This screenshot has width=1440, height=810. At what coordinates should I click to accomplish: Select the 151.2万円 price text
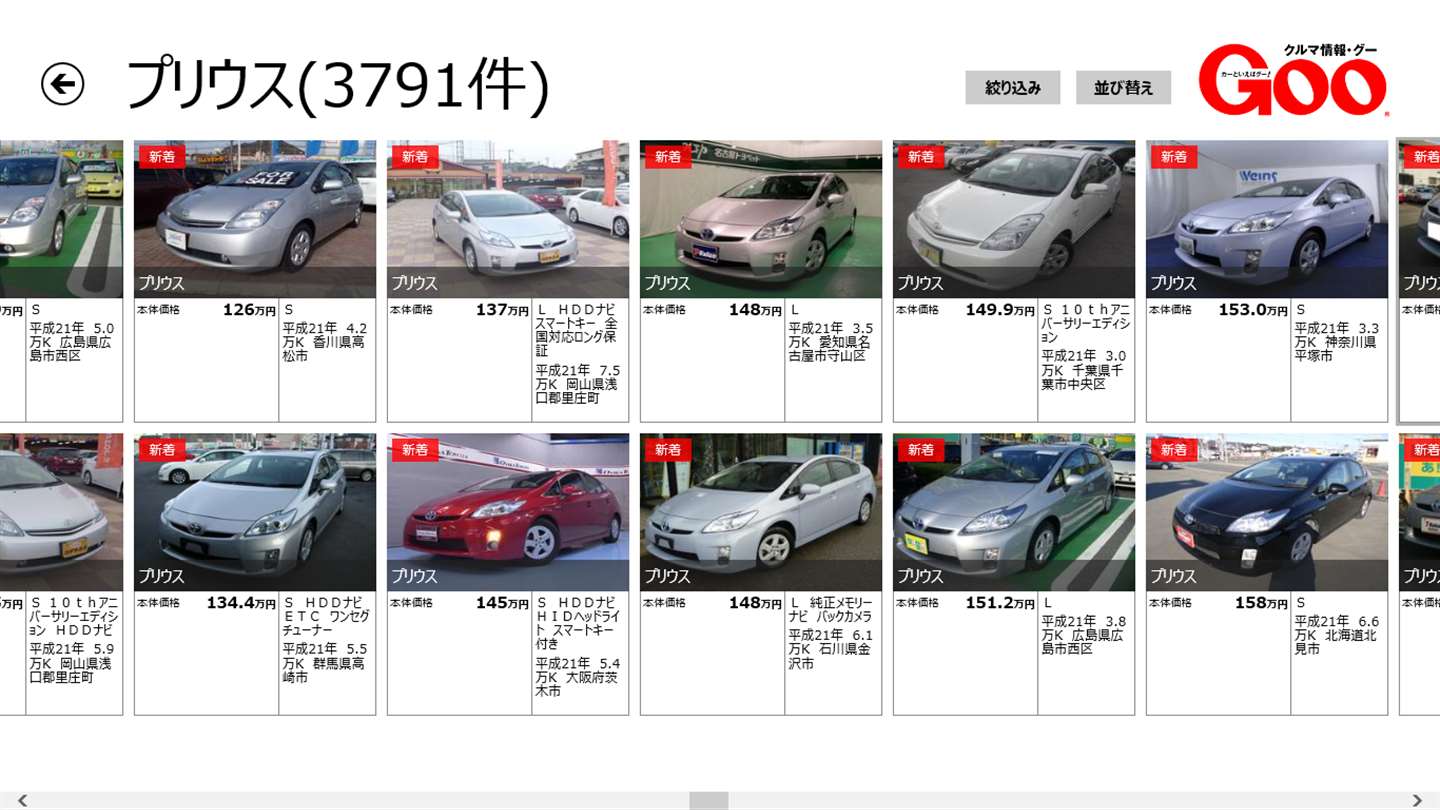pos(1000,603)
